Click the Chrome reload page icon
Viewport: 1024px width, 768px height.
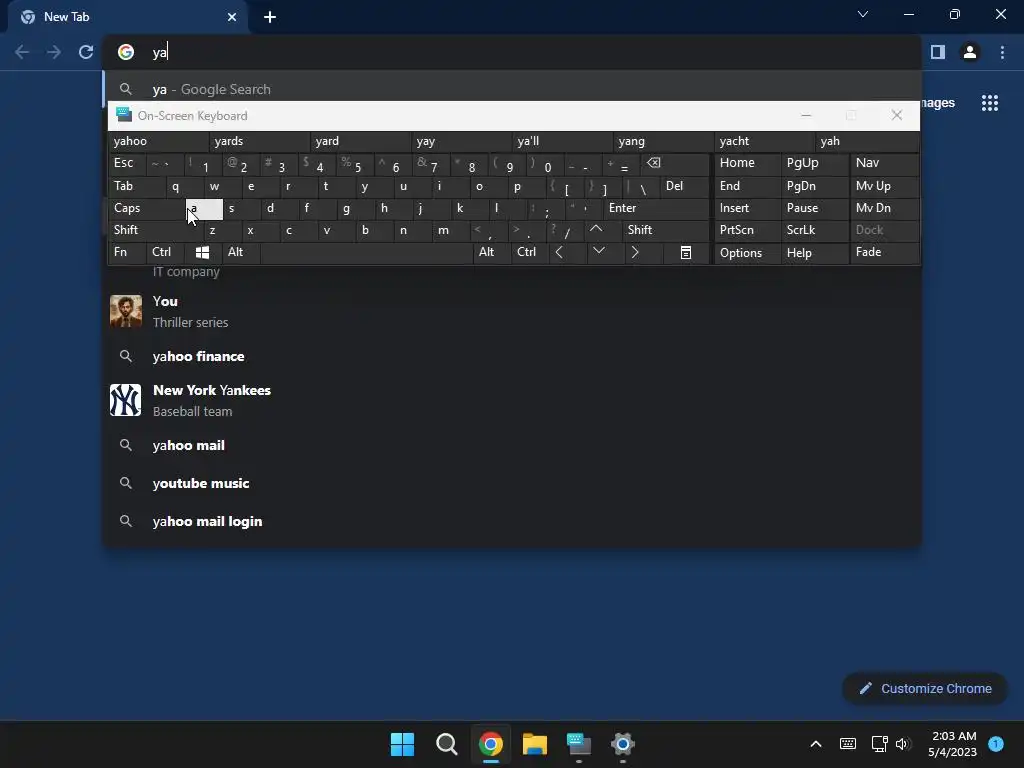pos(86,52)
